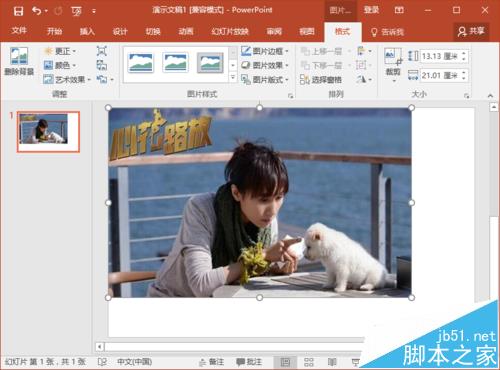The width and height of the screenshot is (500, 370).
Task: Click 删除背景 remove background button
Action: pos(19,61)
